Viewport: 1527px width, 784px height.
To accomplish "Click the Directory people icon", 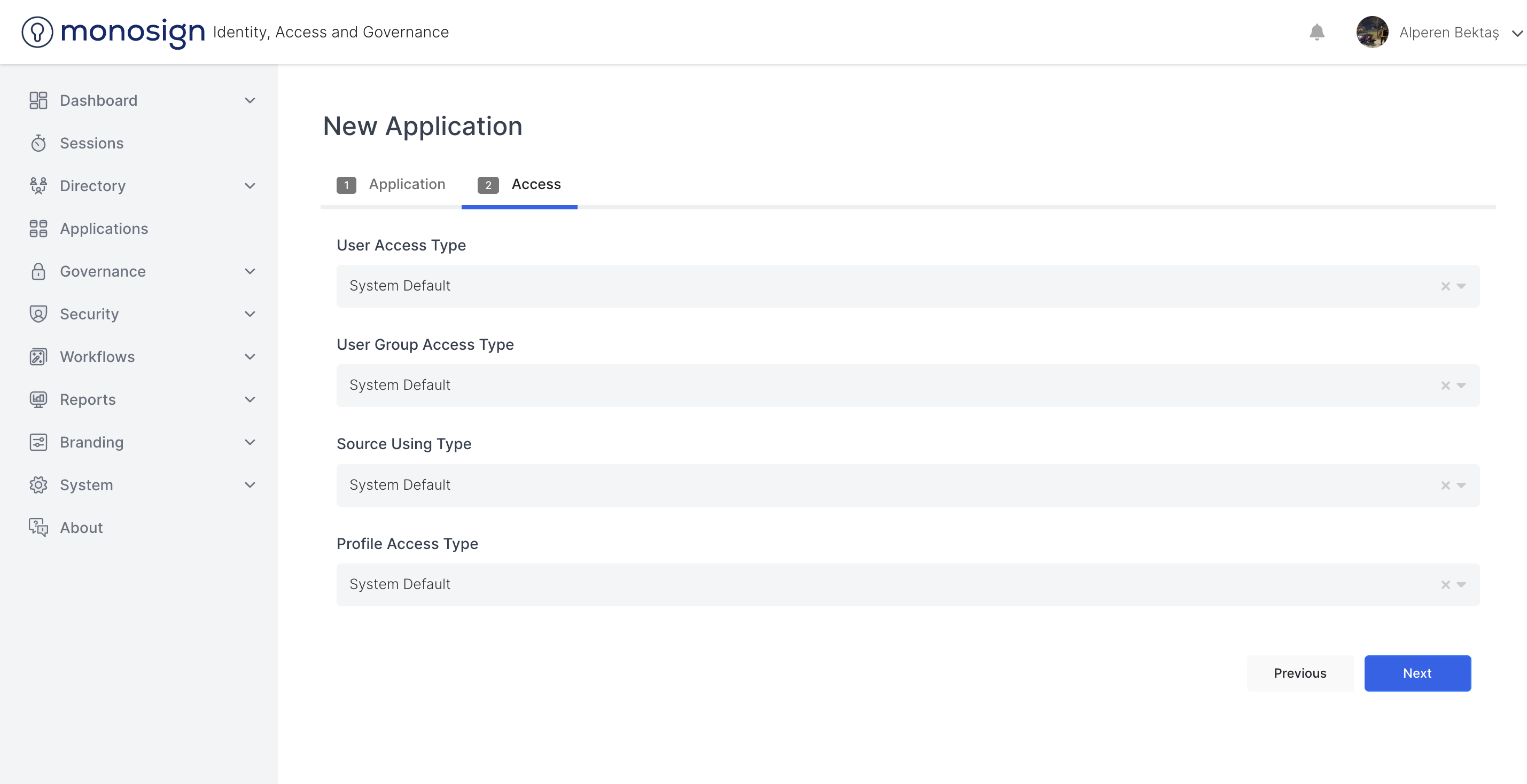I will pos(38,185).
